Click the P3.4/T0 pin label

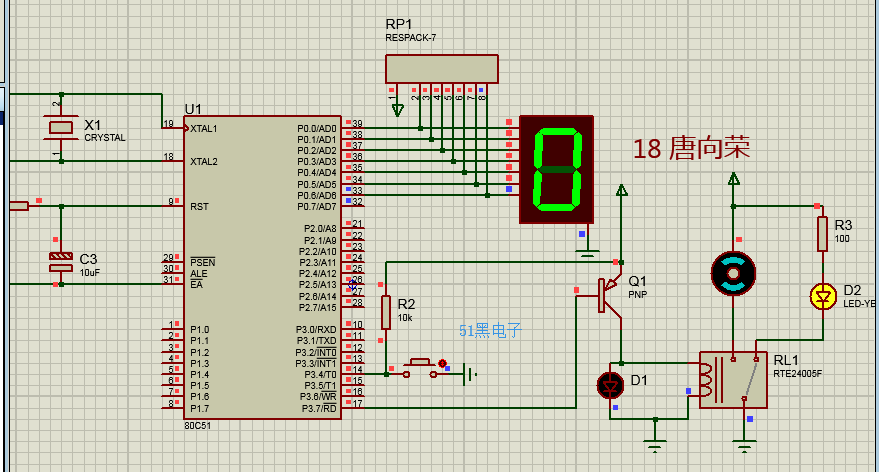point(320,374)
